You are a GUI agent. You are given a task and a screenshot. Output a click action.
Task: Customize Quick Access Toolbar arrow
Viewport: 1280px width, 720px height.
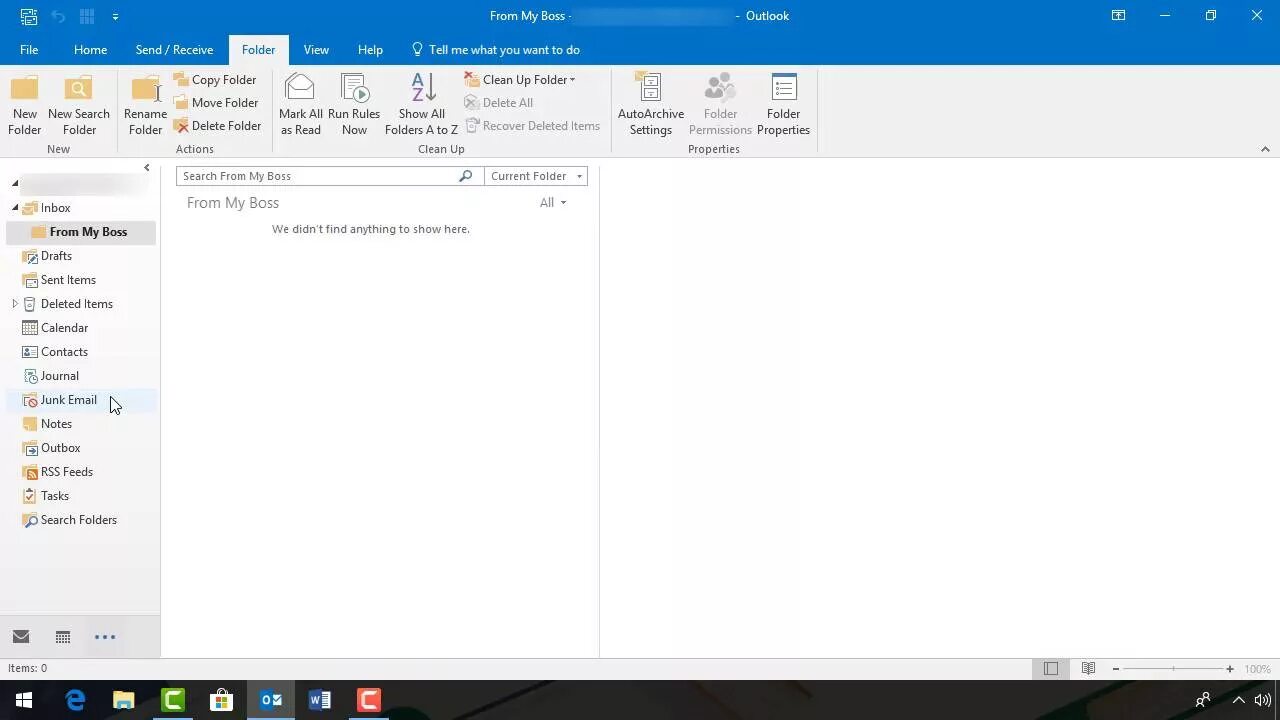(x=115, y=16)
